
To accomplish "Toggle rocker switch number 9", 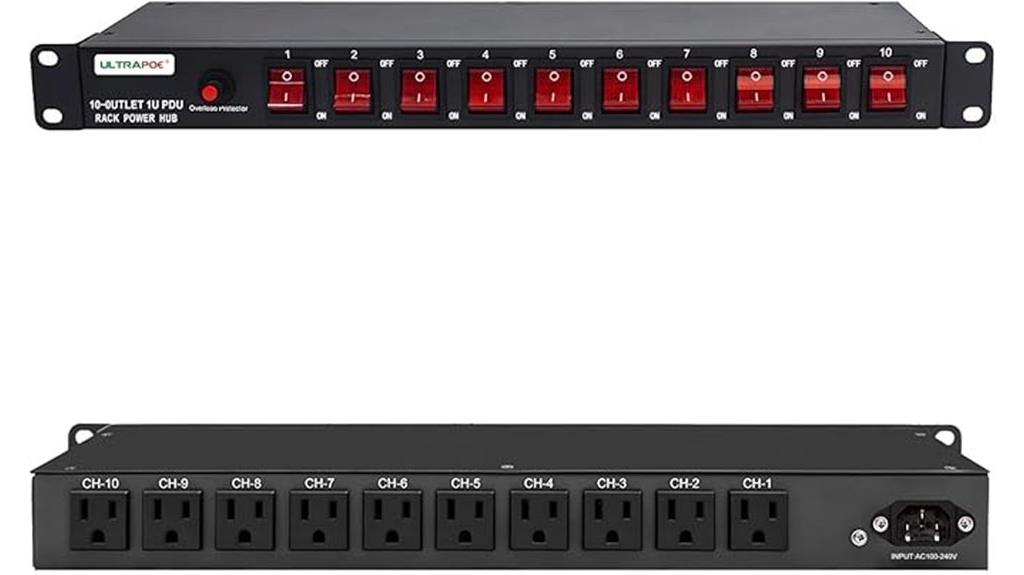I will click(822, 90).
